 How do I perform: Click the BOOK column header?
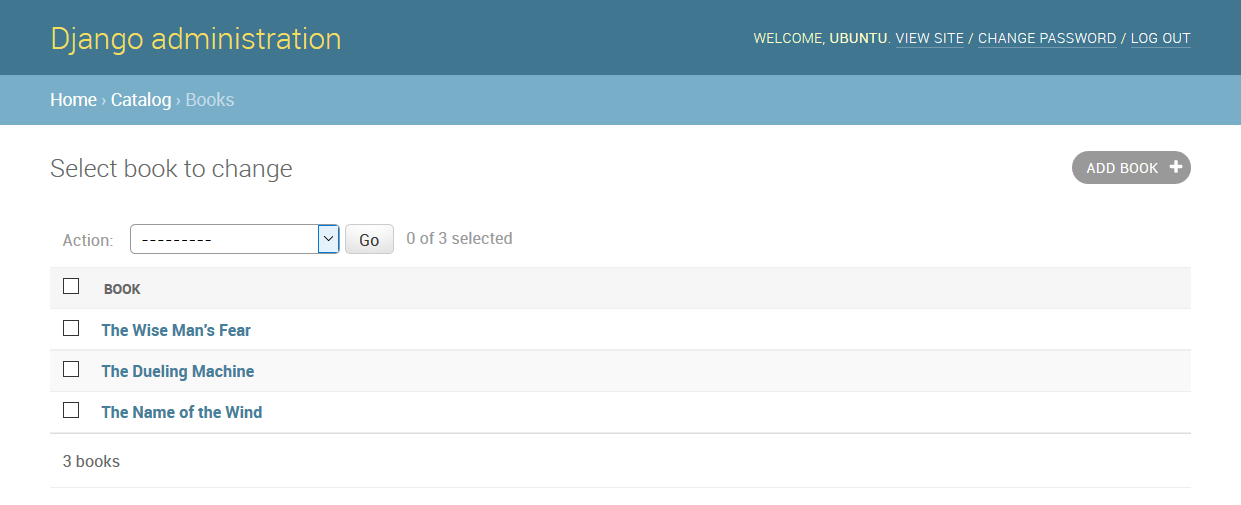click(122, 289)
